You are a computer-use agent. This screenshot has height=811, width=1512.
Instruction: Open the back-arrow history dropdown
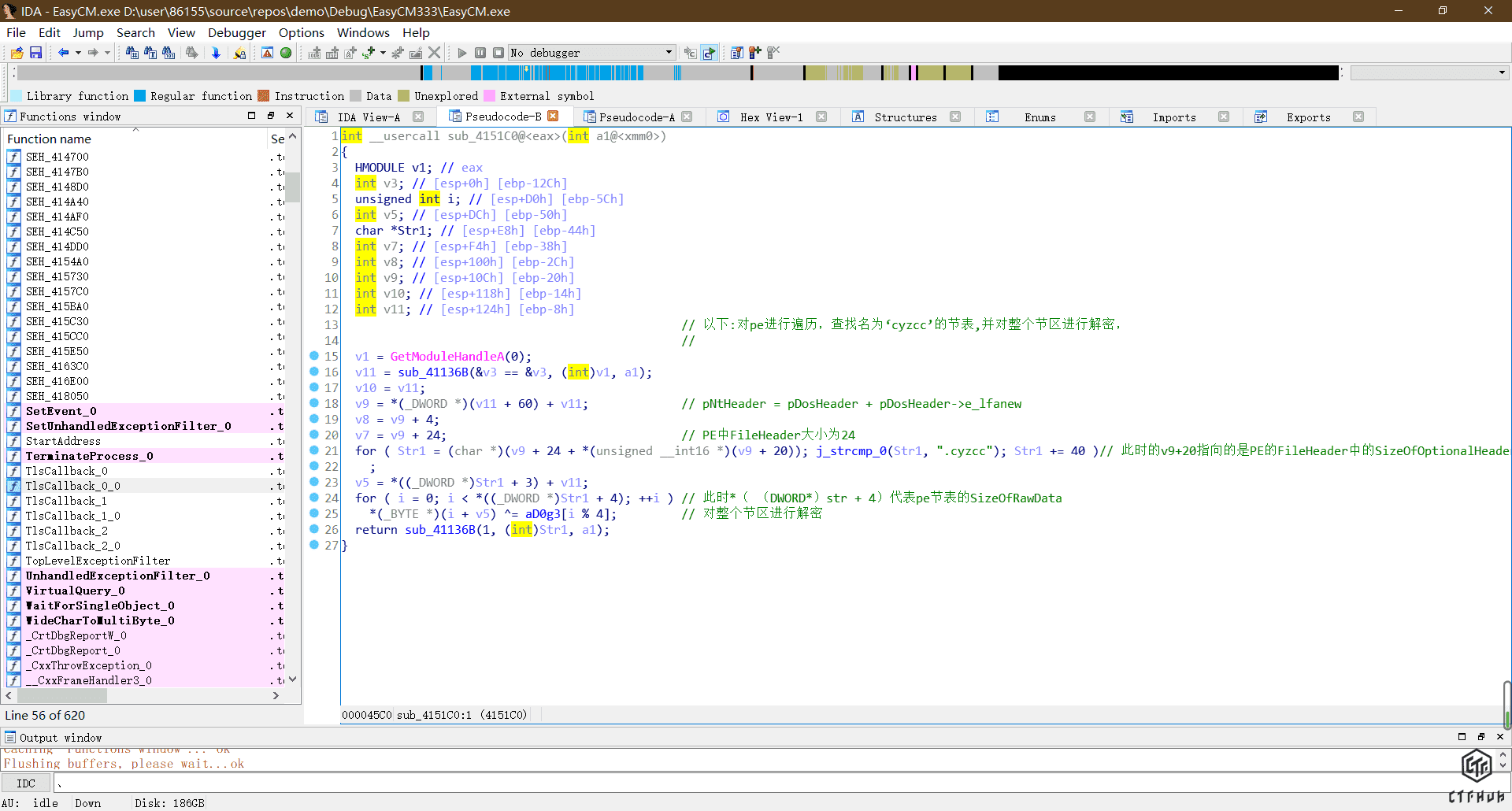click(78, 53)
